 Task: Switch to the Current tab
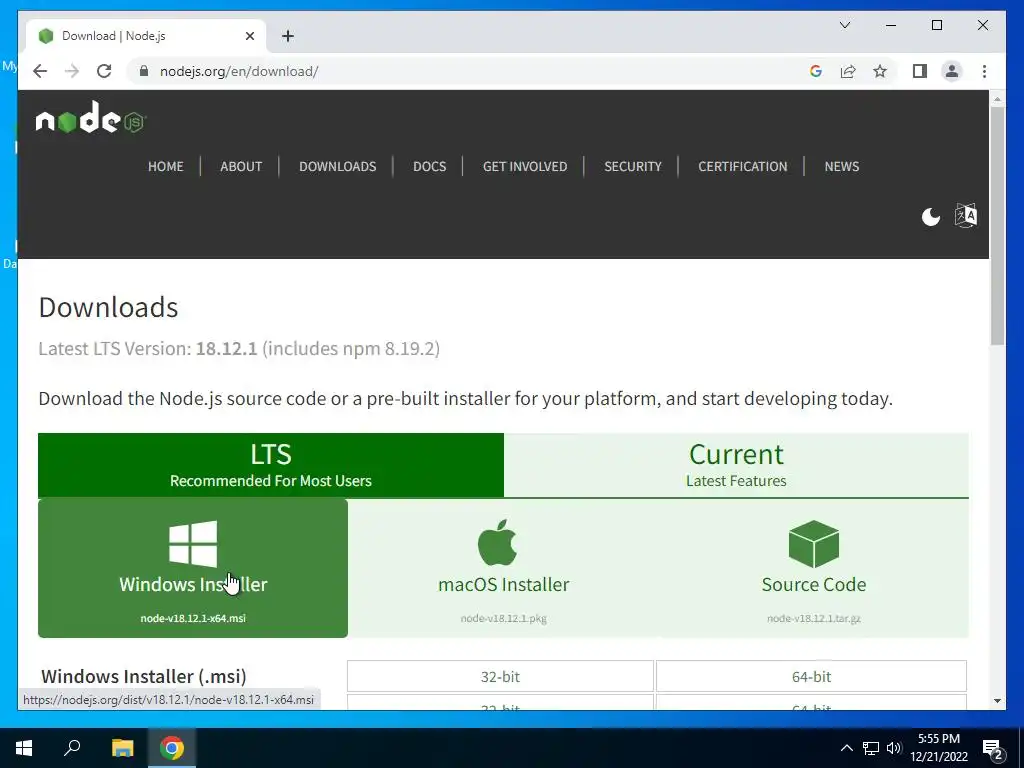coord(736,465)
